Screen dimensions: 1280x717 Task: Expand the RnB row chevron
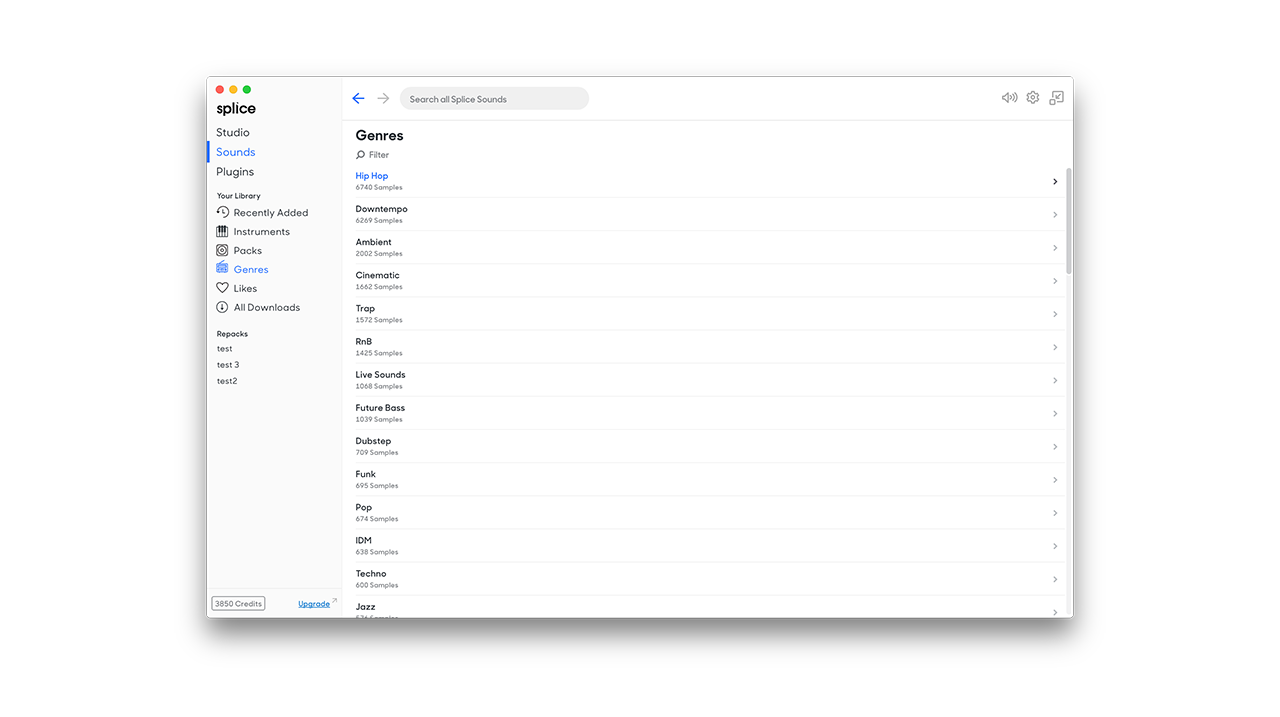(1055, 347)
